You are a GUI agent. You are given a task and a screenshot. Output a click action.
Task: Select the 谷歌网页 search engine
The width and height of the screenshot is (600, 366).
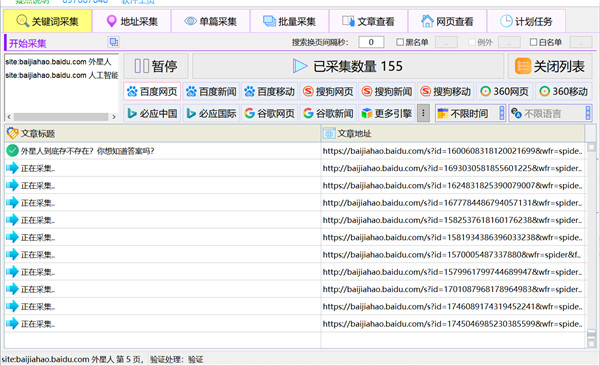pos(270,113)
